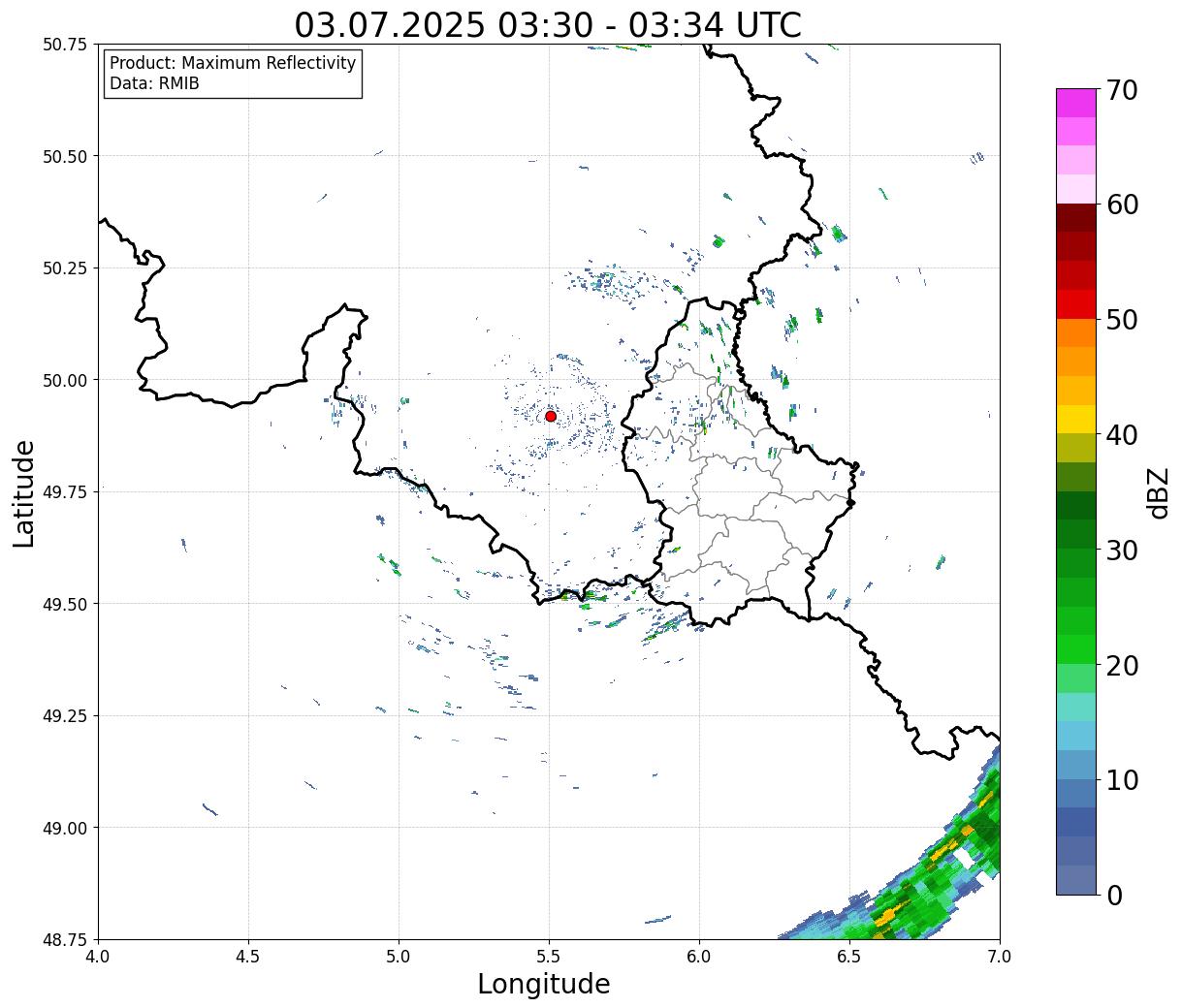Click the latitude tick label '50.75'
1182x1008 pixels.
coord(65,45)
